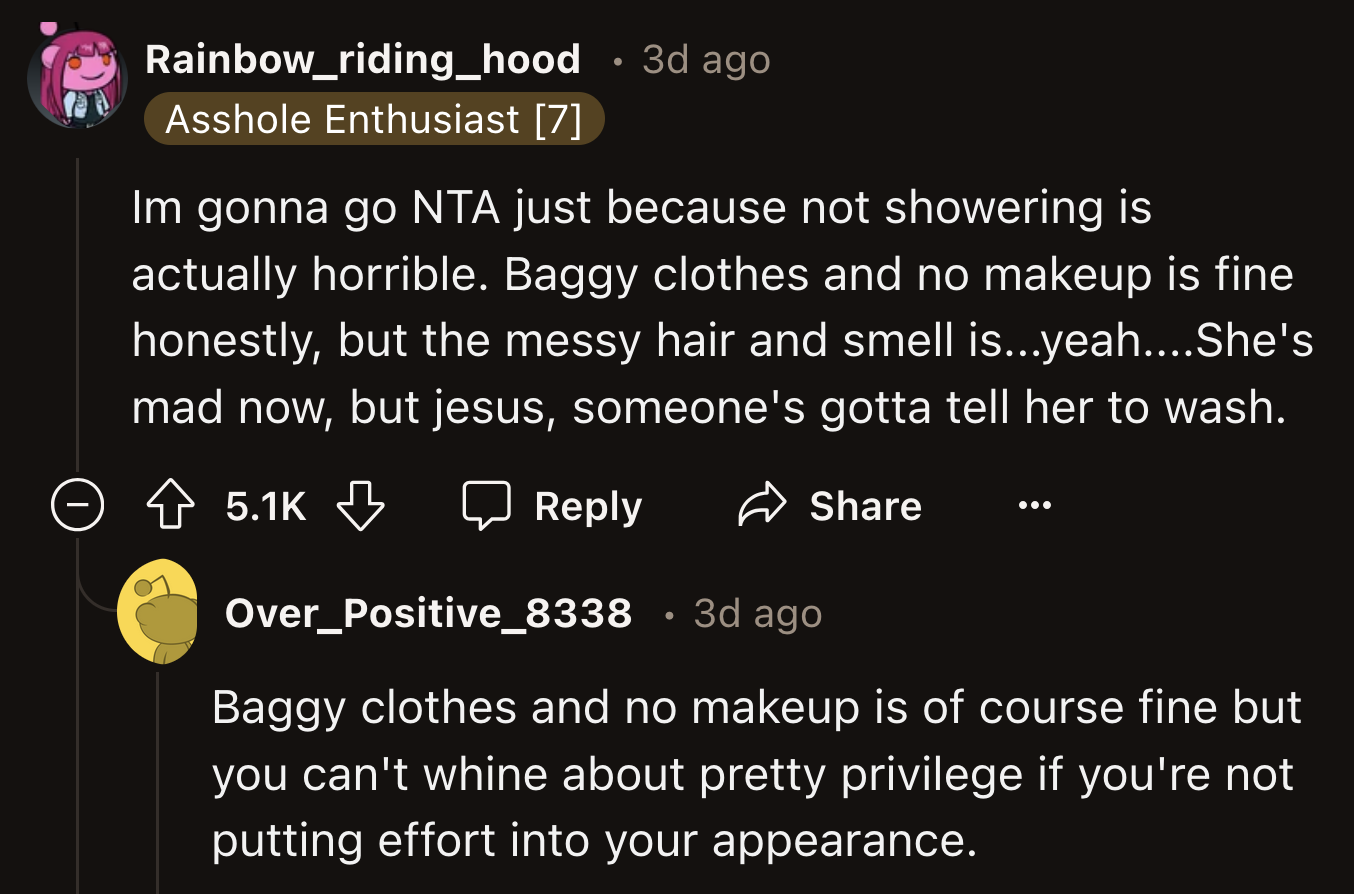
Task: Open Rainbow_riding_hood's profile
Action: (363, 59)
